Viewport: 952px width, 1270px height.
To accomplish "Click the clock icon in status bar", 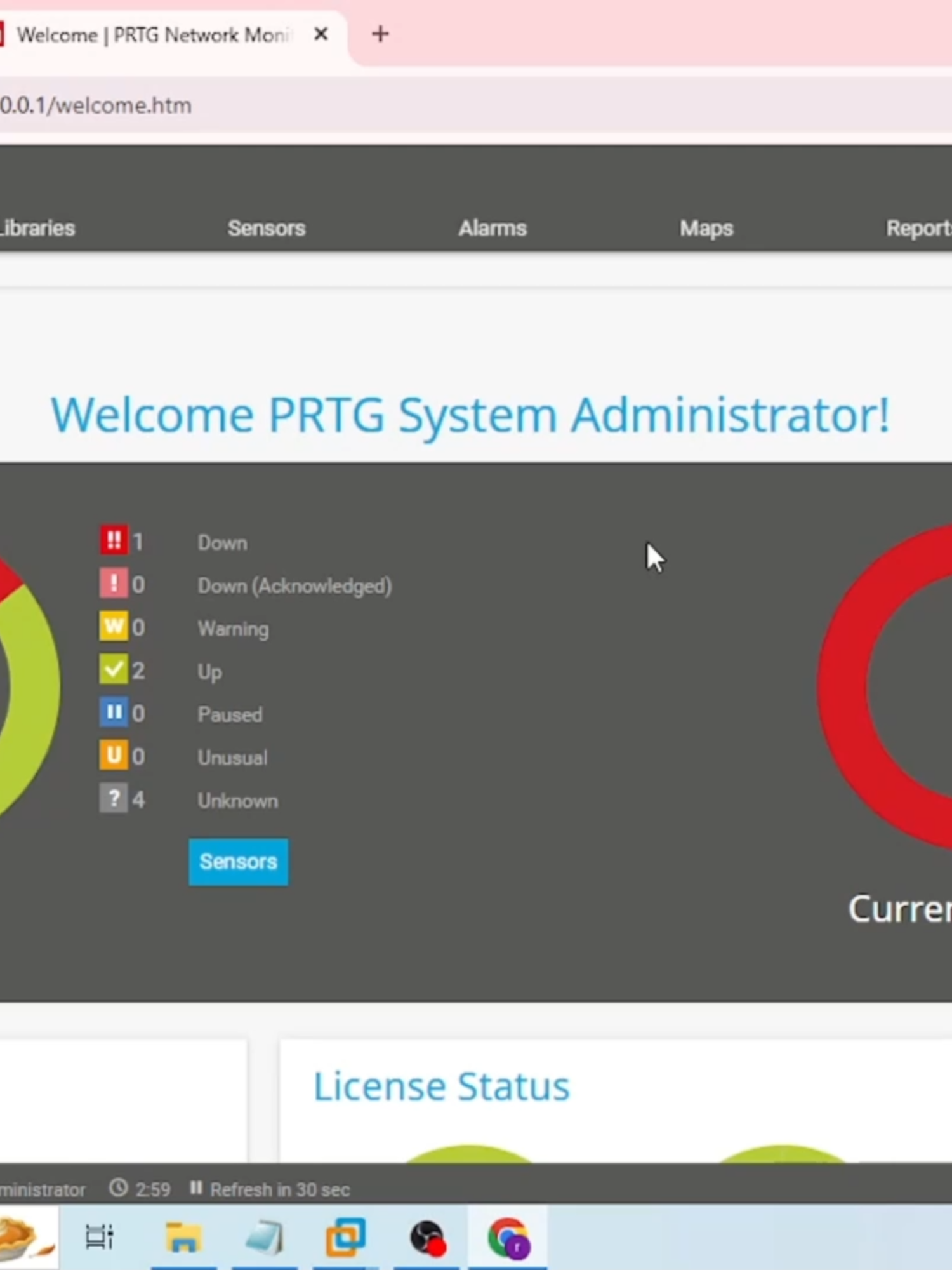I will click(118, 1188).
